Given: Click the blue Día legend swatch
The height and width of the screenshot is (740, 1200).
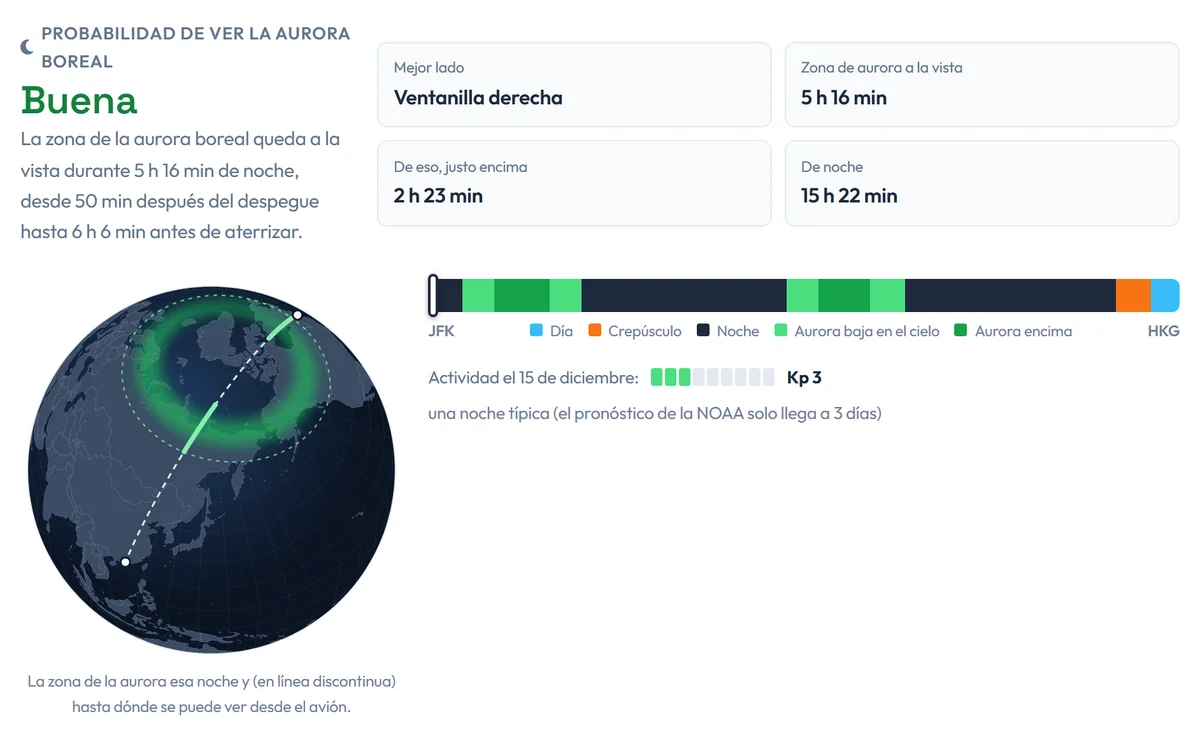Looking at the screenshot, I should 536,331.
